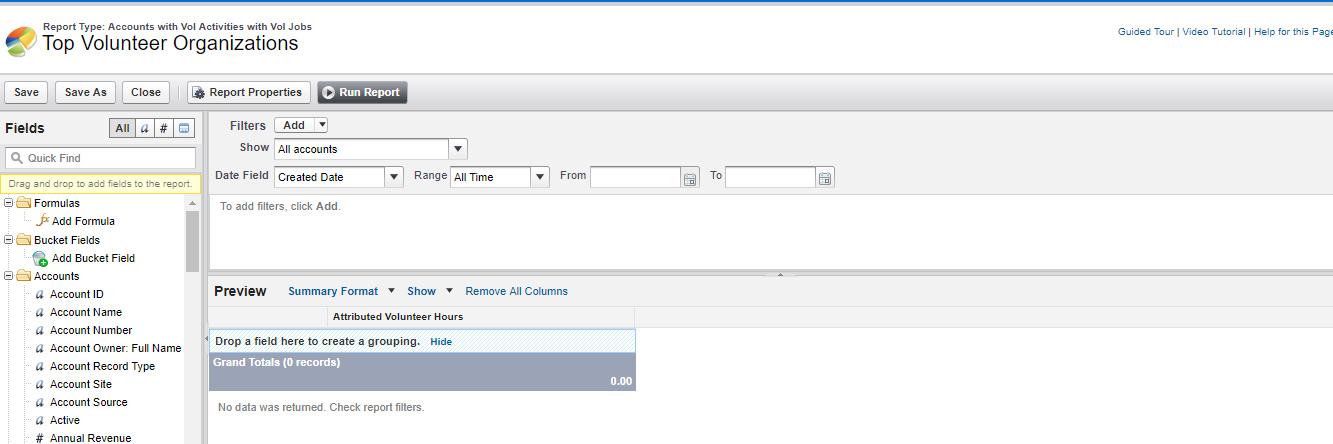The width and height of the screenshot is (1333, 444).
Task: Collapse the Bucket Fields folder
Action: pos(9,240)
